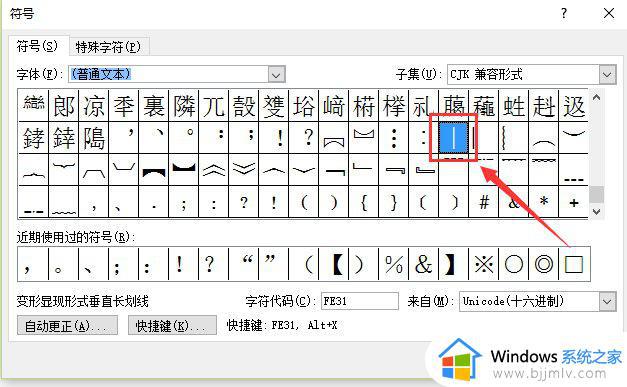Viewport: 627px width, 387px height.
Task: Open dialog help with the ? button
Action: click(x=564, y=14)
